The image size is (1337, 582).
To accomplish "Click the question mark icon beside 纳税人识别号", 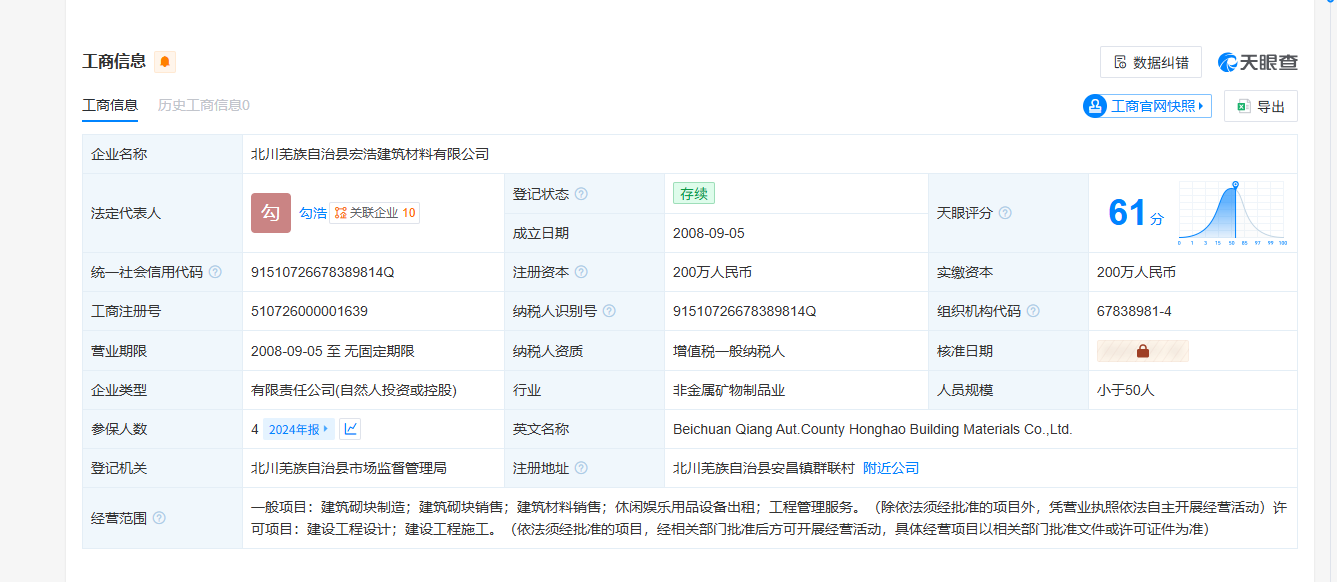I will (609, 311).
